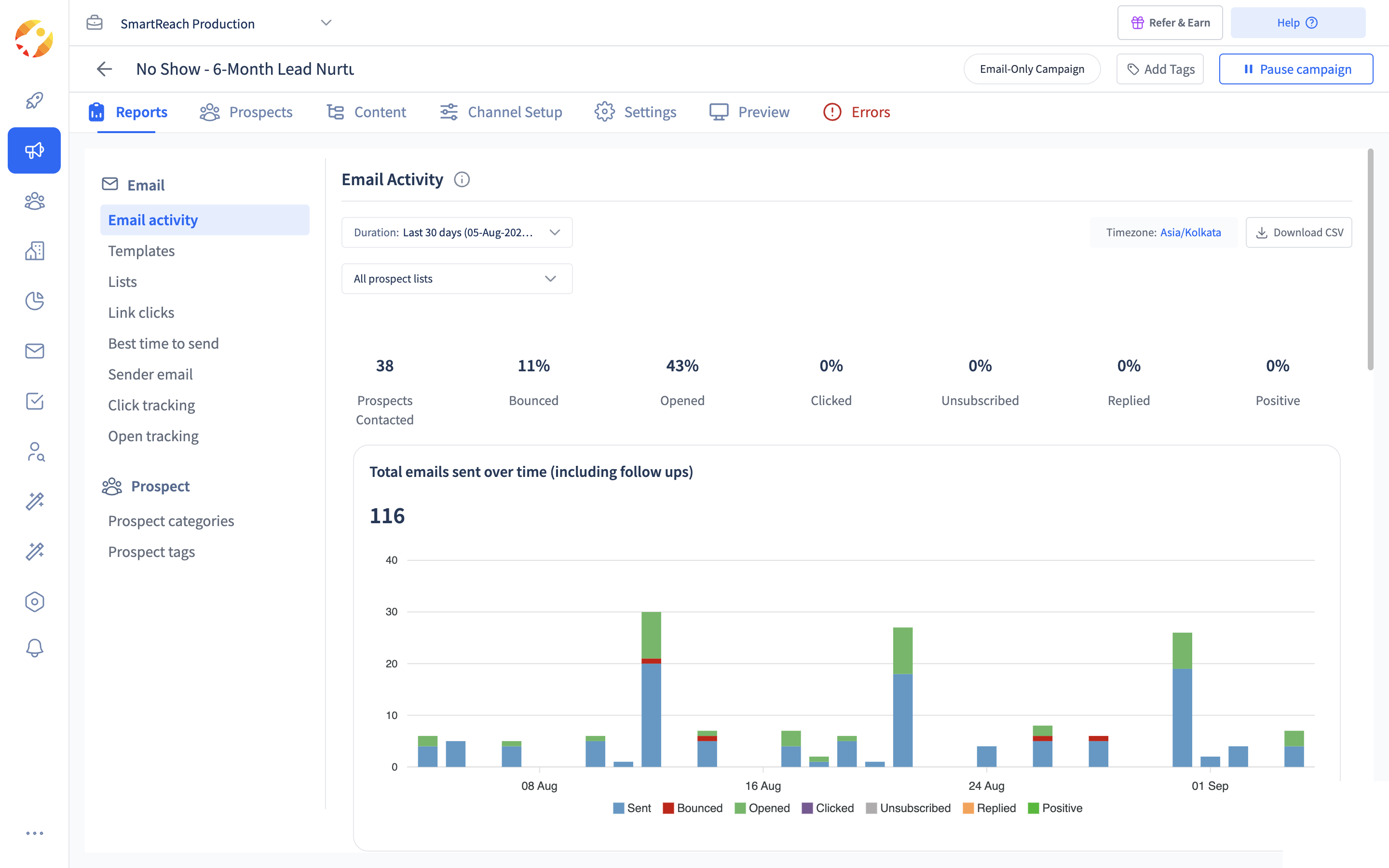Open the tasks checkbox sidebar icon
This screenshot has height=868, width=1389.
coord(34,401)
